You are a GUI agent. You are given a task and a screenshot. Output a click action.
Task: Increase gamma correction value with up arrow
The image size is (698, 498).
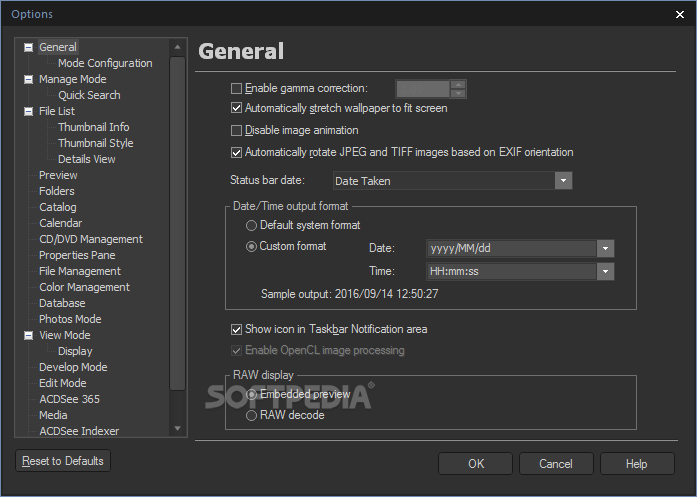[458, 85]
